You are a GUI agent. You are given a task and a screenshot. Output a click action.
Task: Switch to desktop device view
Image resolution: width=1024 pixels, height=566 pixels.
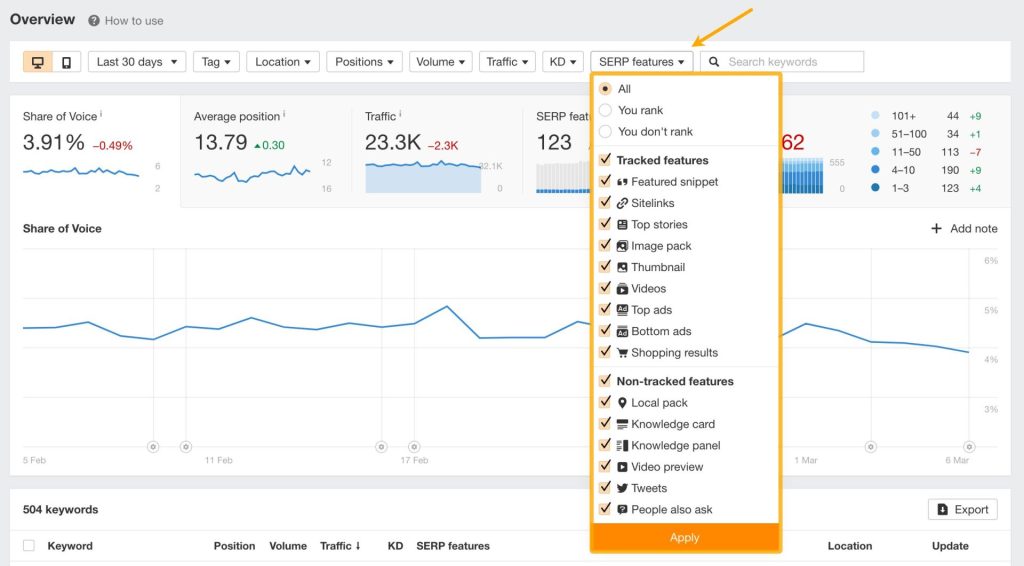pyautogui.click(x=38, y=62)
